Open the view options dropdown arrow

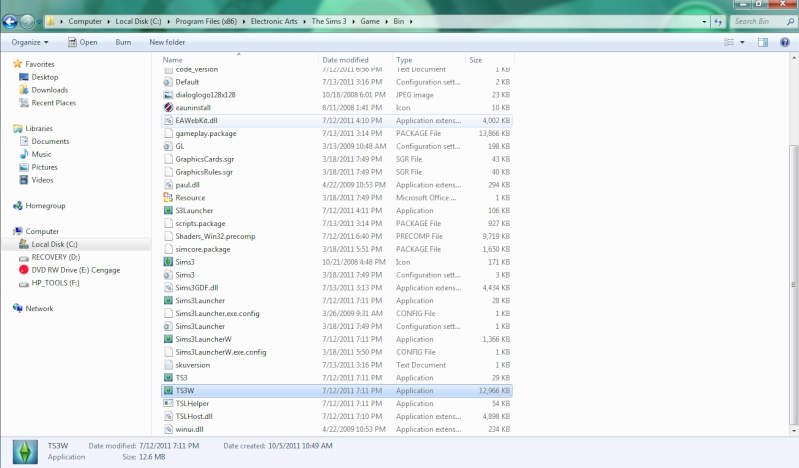tap(742, 42)
